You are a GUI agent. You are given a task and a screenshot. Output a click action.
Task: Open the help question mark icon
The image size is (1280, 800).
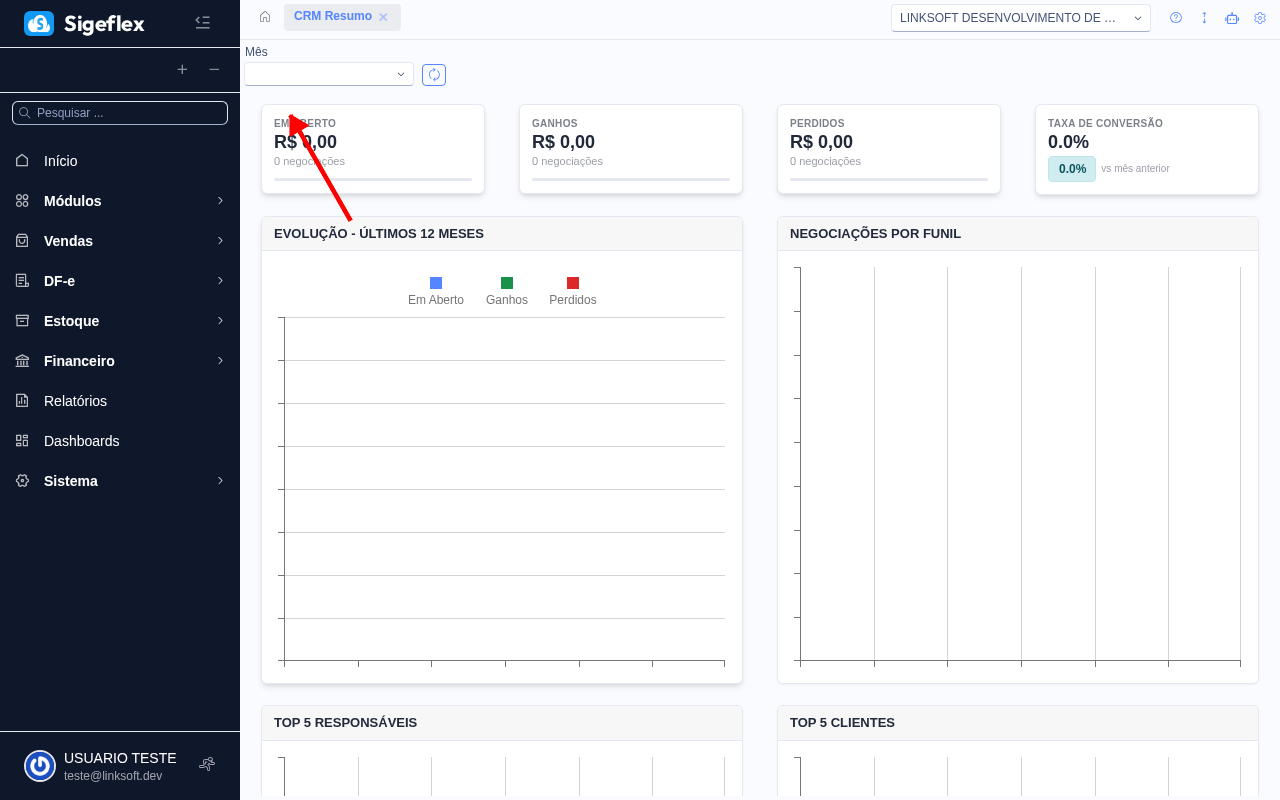(1175, 17)
